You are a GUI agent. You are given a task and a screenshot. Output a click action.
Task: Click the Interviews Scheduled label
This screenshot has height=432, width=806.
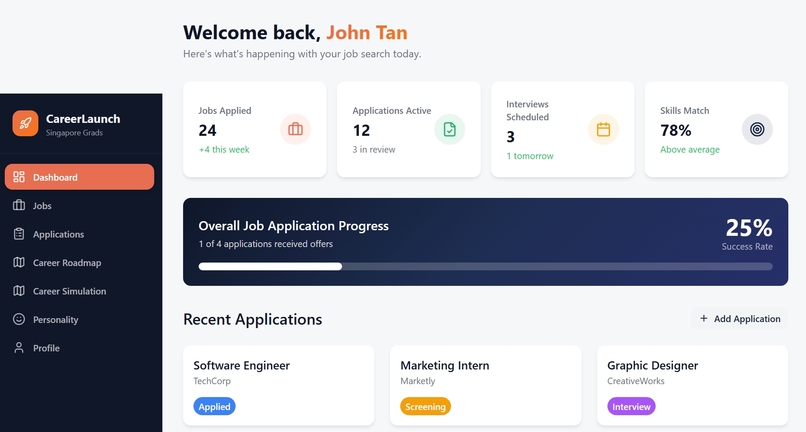[x=527, y=111]
